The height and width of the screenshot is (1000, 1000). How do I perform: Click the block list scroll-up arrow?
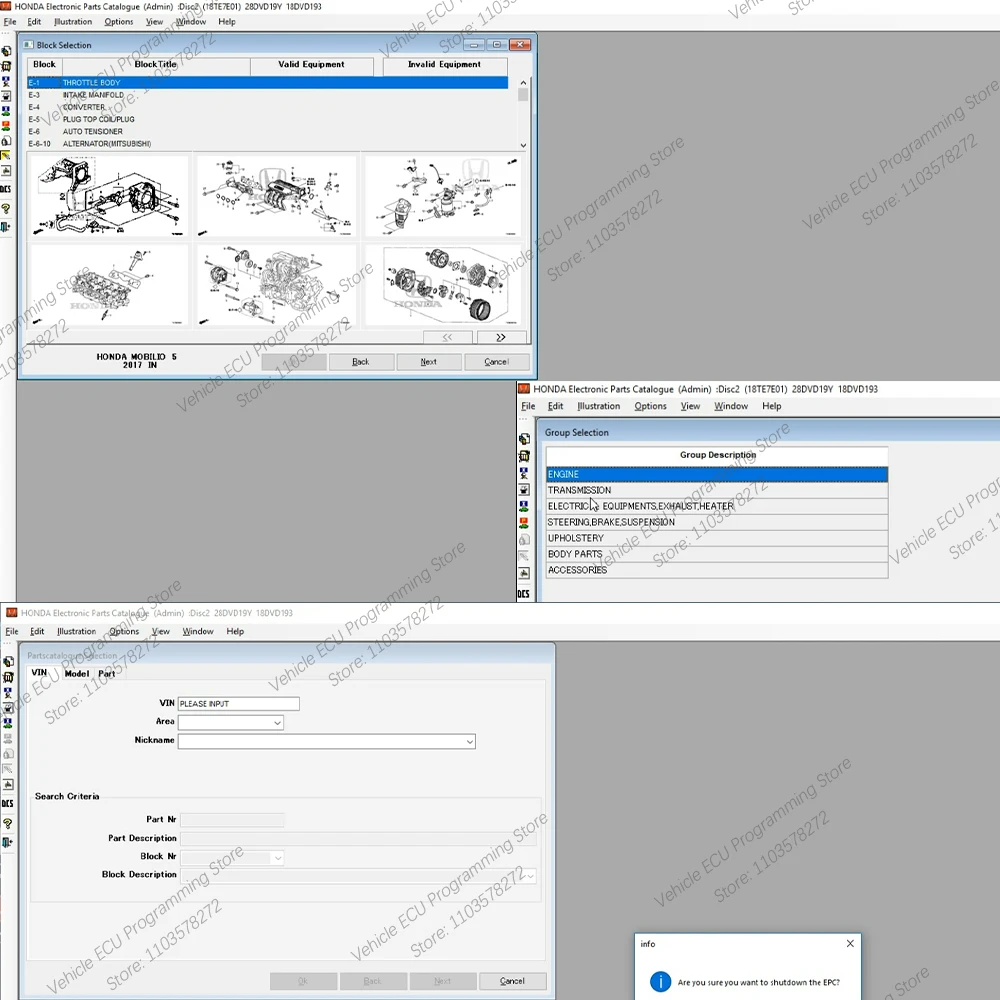[x=523, y=83]
